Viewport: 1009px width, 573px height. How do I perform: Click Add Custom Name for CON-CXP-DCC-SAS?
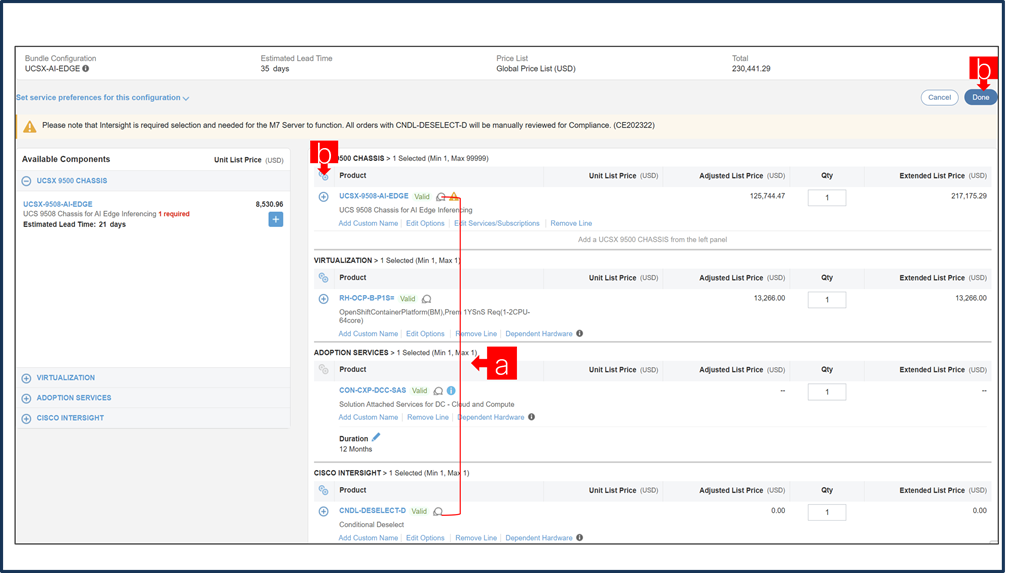tap(368, 417)
